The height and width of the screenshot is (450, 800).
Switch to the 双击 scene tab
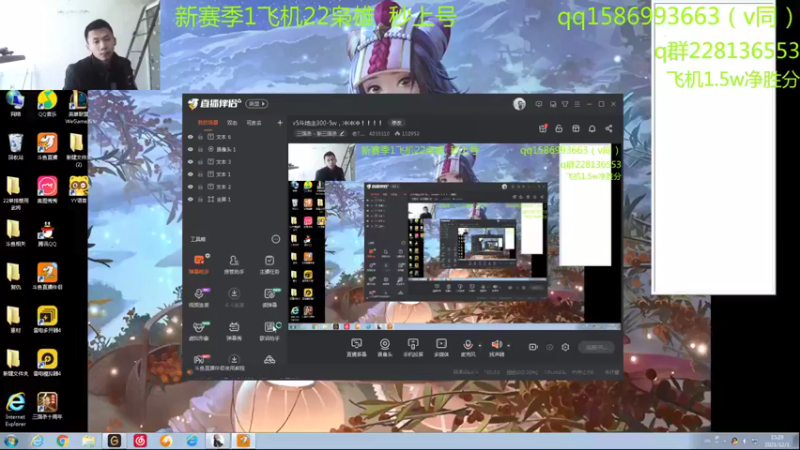232,123
